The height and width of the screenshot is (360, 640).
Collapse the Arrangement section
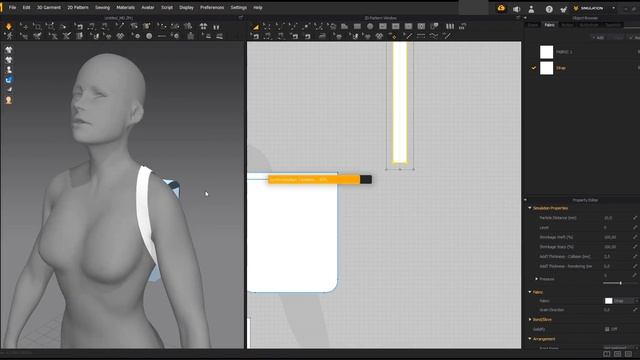530,339
